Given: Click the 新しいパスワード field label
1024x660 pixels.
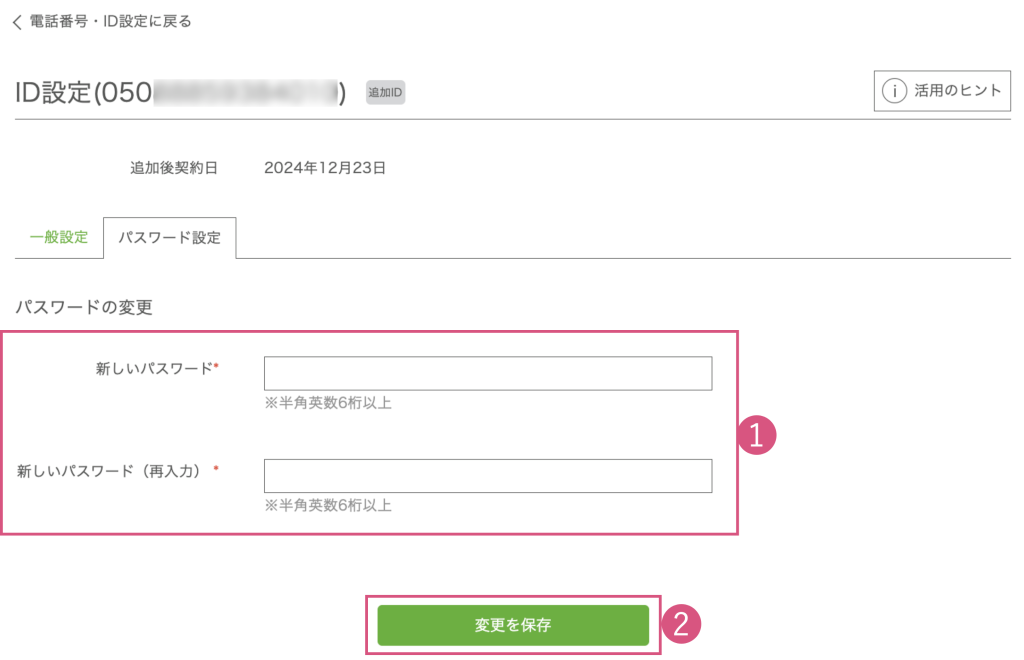Looking at the screenshot, I should click(154, 368).
